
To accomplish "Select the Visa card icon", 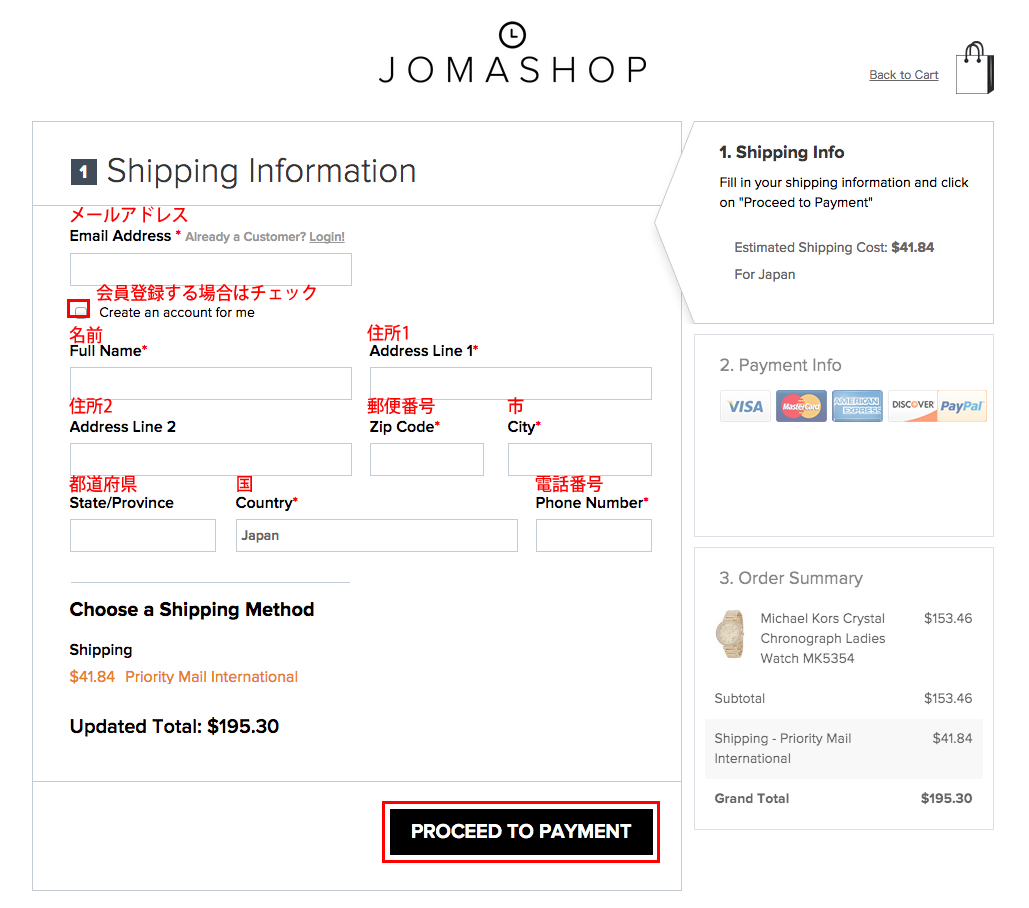I will (746, 406).
